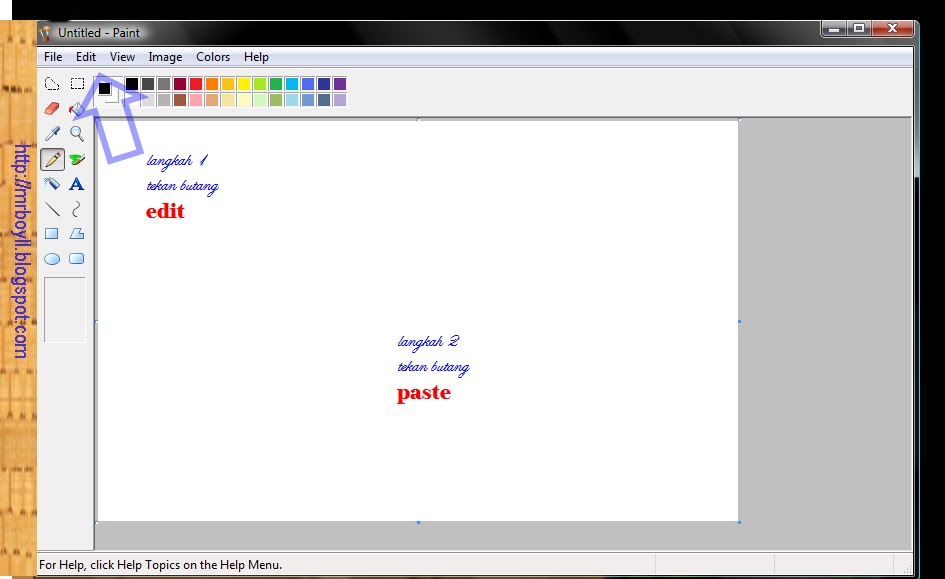Pick the Rectangle shape tool
The height and width of the screenshot is (579, 945).
coord(52,234)
